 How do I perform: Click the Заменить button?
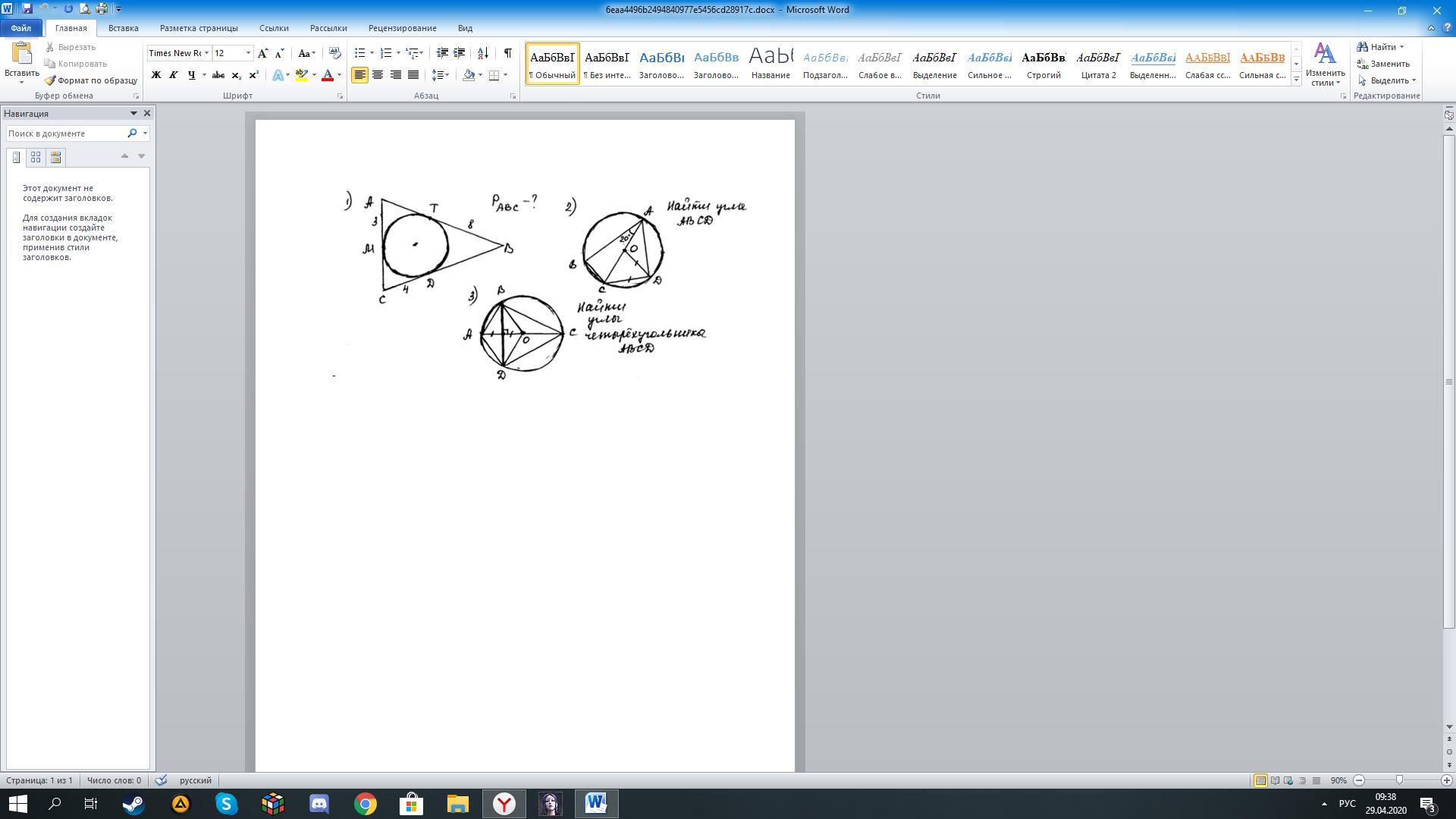(1383, 64)
